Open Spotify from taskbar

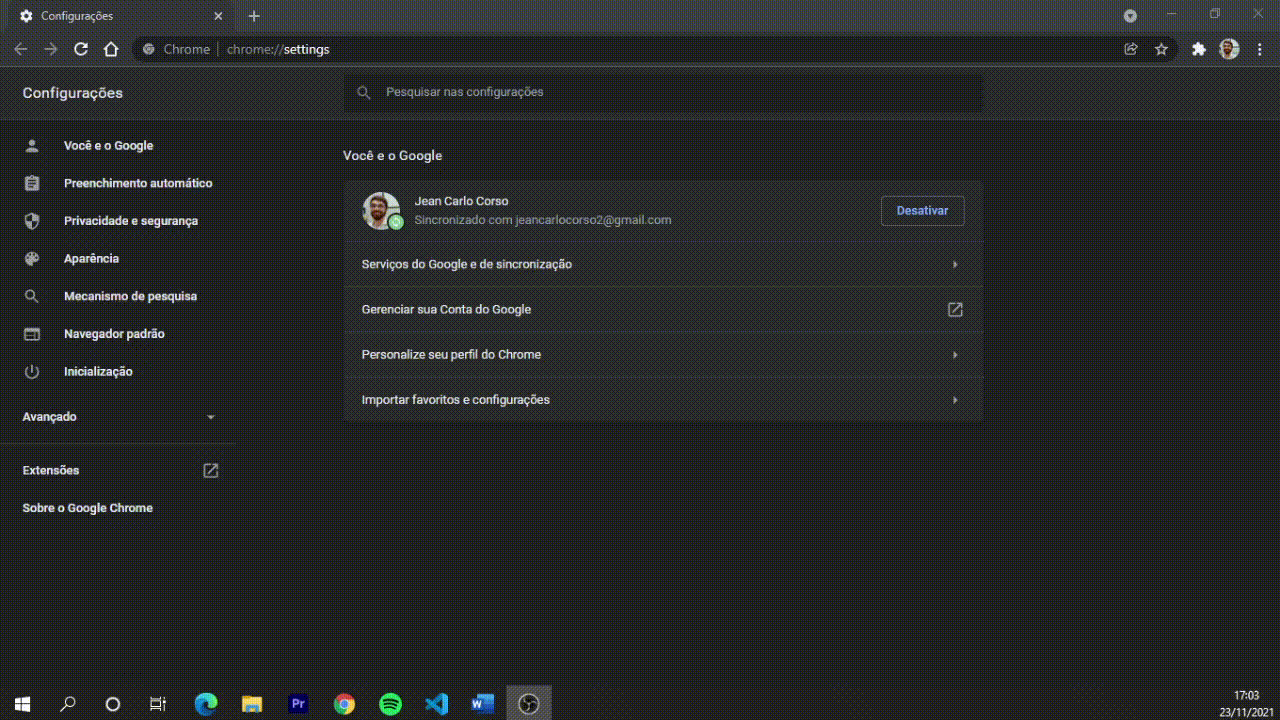(x=391, y=704)
